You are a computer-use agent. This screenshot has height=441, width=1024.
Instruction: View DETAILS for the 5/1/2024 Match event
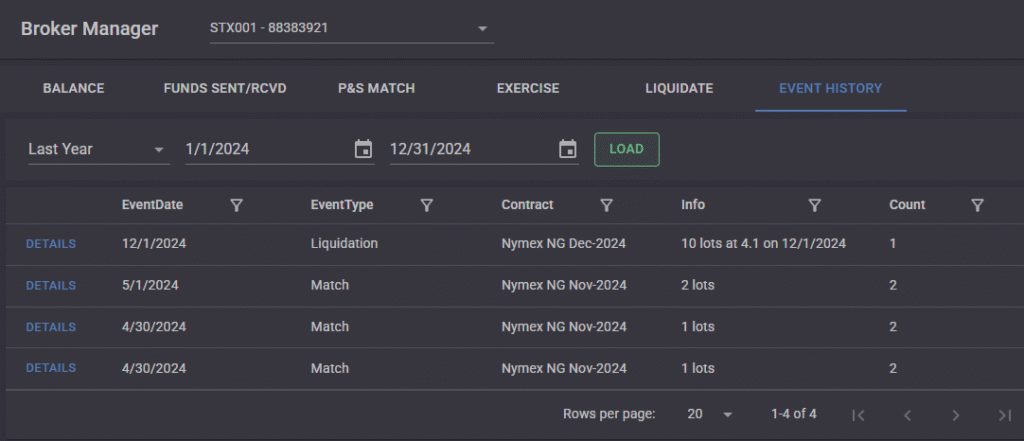[50, 285]
